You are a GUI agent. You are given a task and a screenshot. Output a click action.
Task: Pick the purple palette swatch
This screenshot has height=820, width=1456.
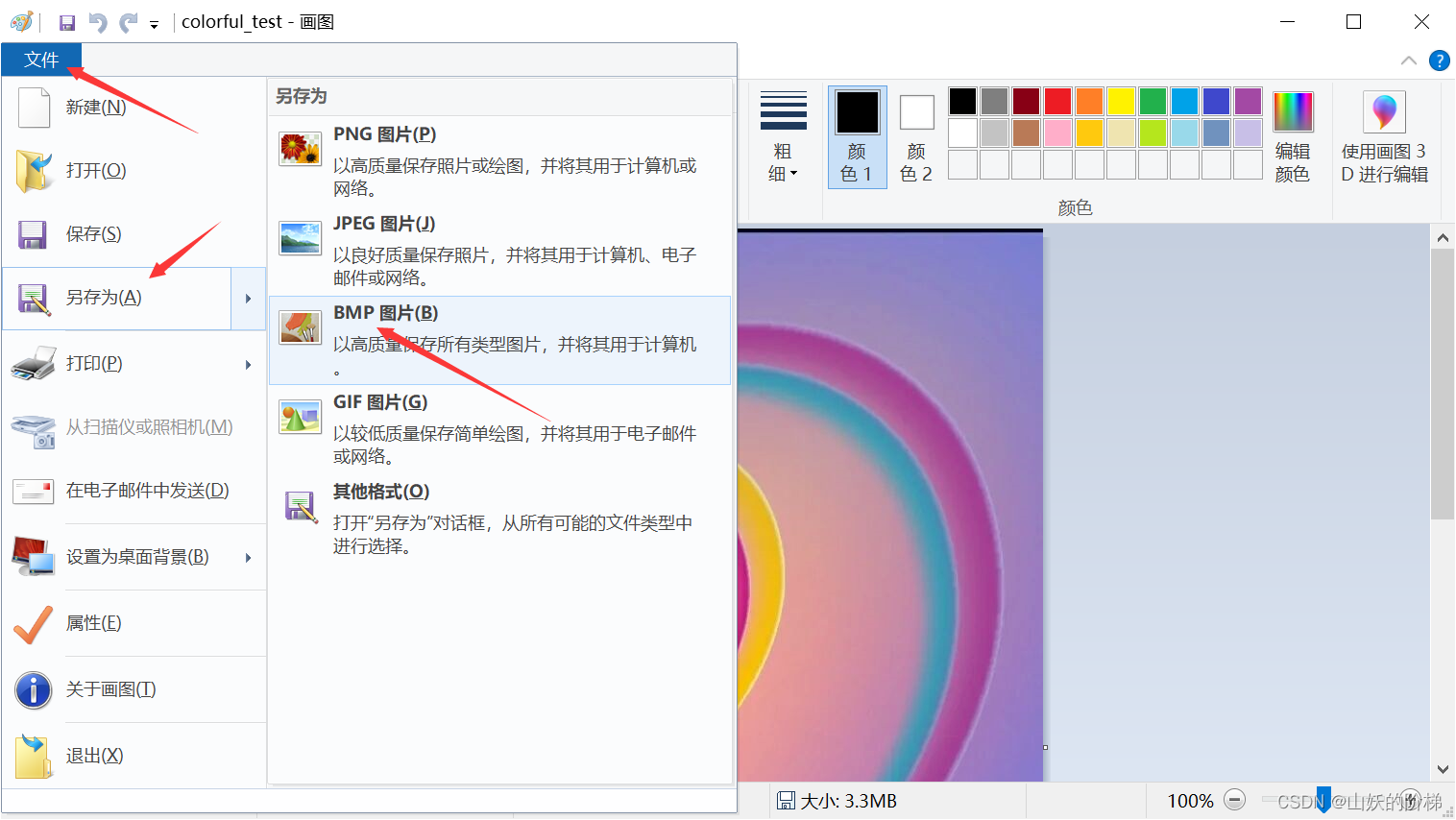point(1248,101)
